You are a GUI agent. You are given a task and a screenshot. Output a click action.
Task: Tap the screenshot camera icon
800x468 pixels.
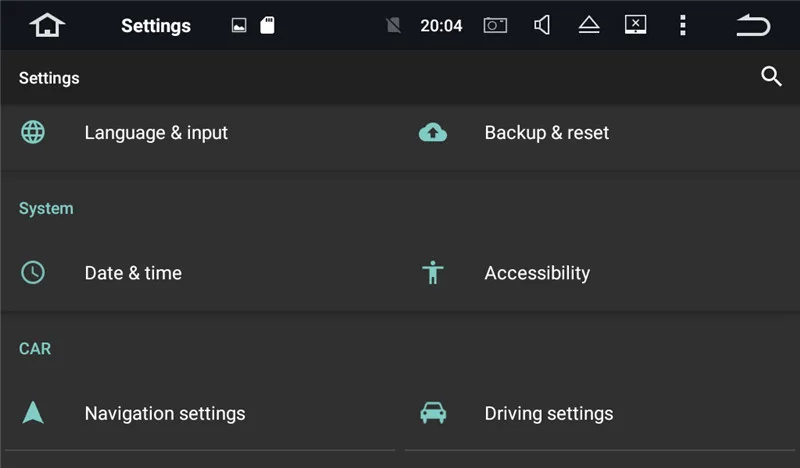point(495,25)
